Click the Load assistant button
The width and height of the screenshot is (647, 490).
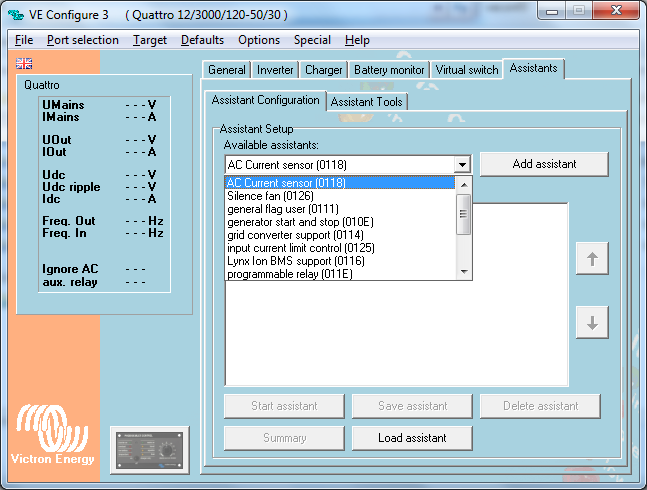click(412, 438)
